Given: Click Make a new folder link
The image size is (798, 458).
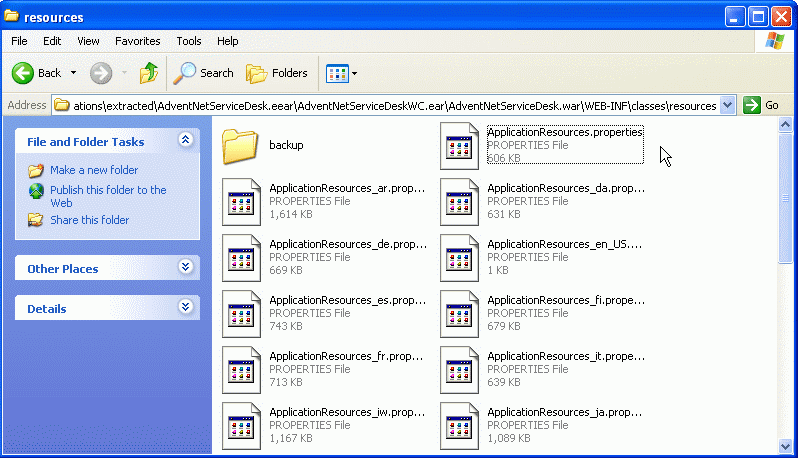Looking at the screenshot, I should (x=94, y=170).
